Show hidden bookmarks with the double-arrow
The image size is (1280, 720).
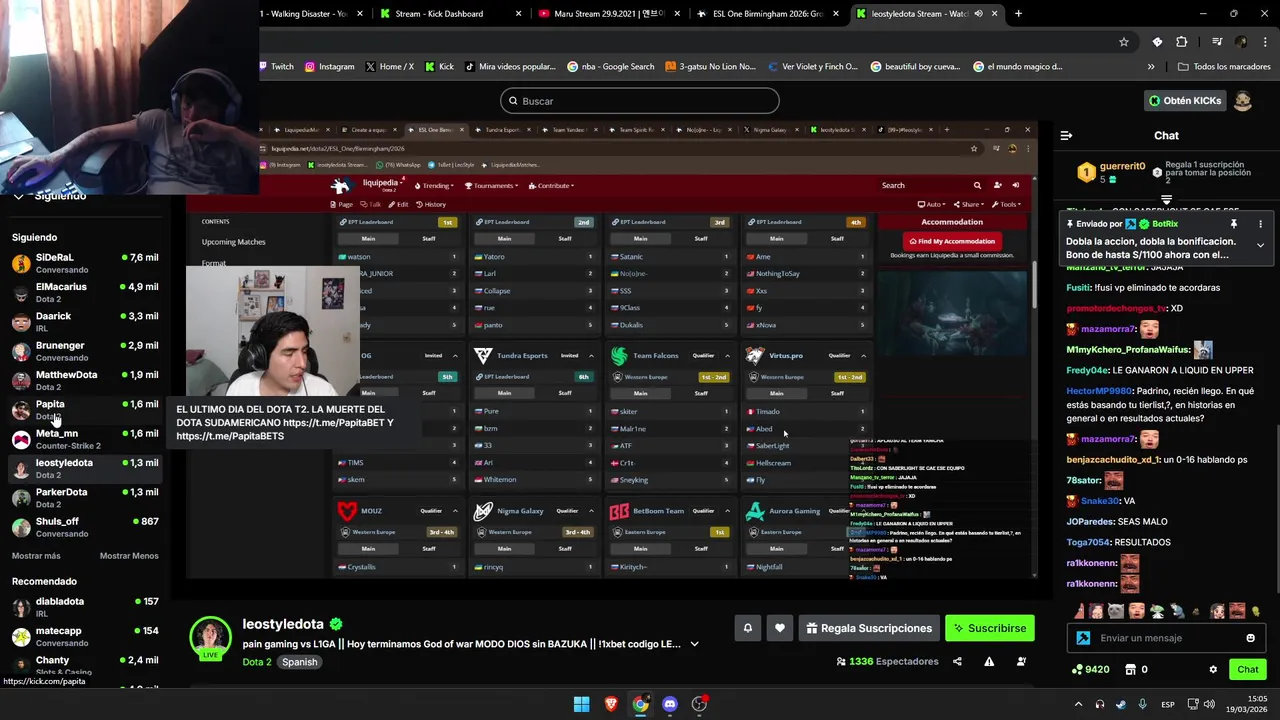pos(1151,67)
